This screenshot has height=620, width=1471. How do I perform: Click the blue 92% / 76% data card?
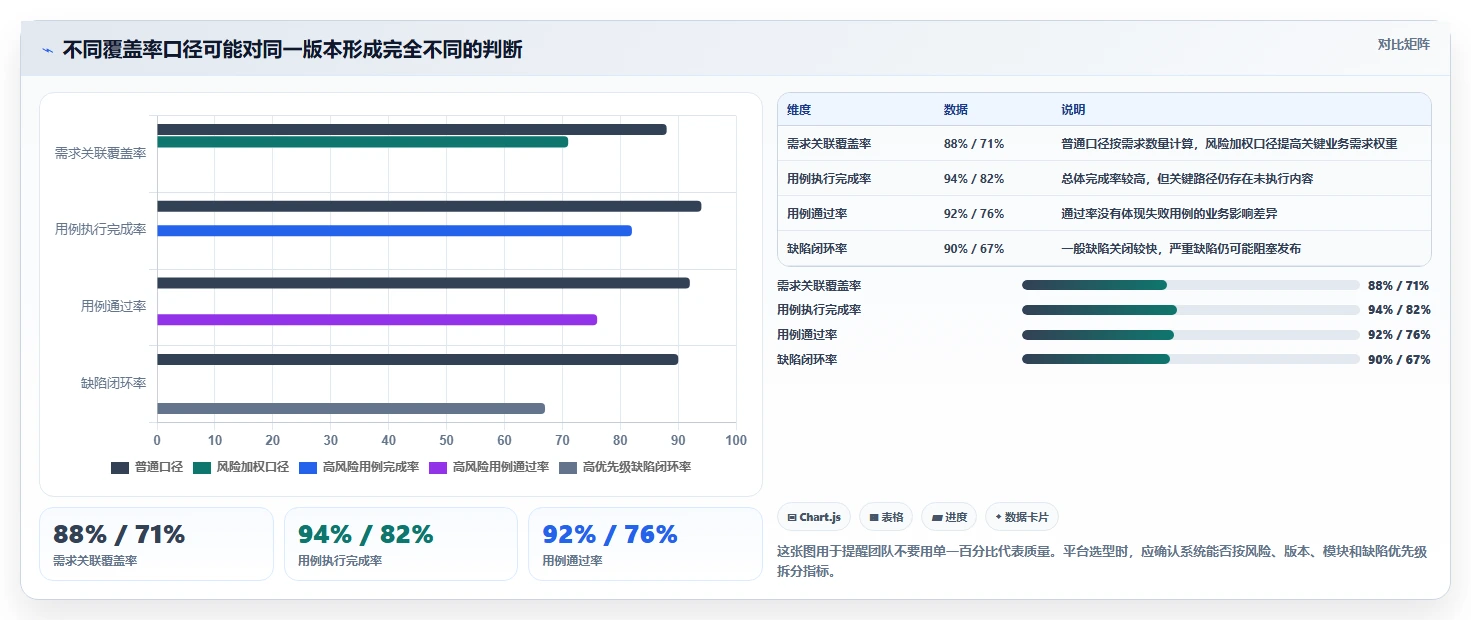pos(645,544)
